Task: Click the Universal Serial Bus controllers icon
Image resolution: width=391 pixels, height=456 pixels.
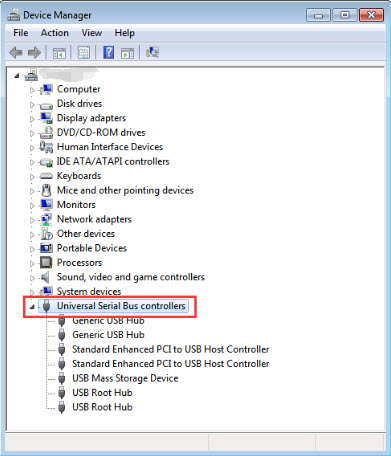Action: point(46,306)
